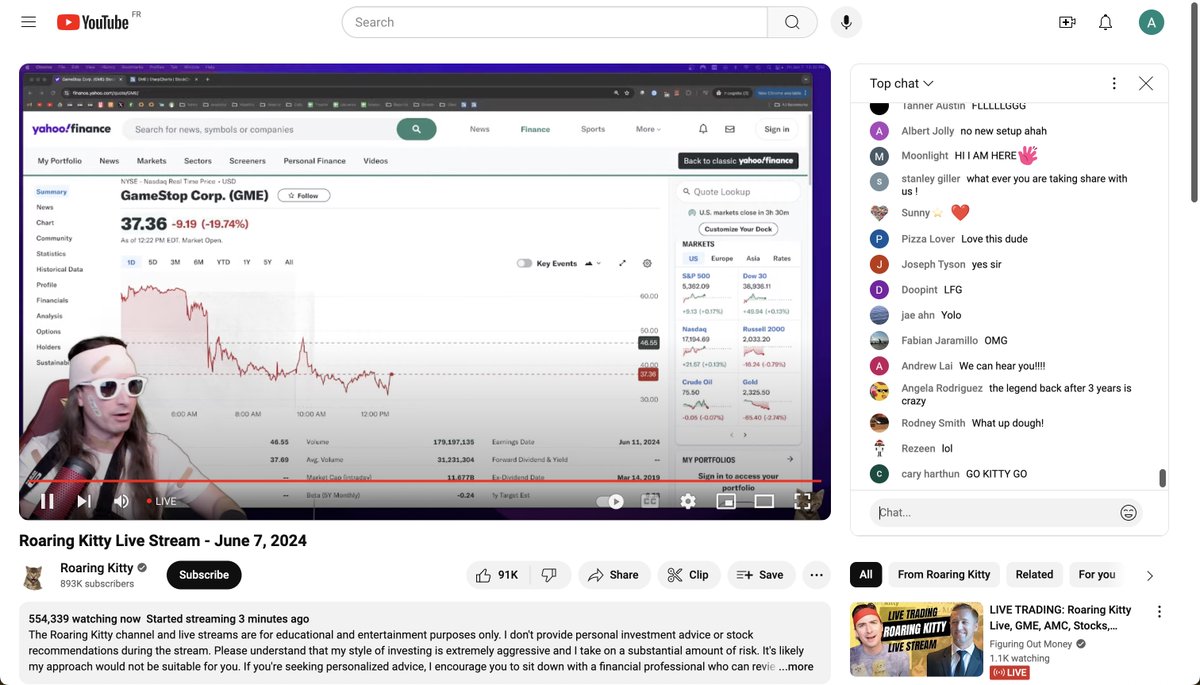
Task: Open the Create video menu
Action: [1067, 22]
